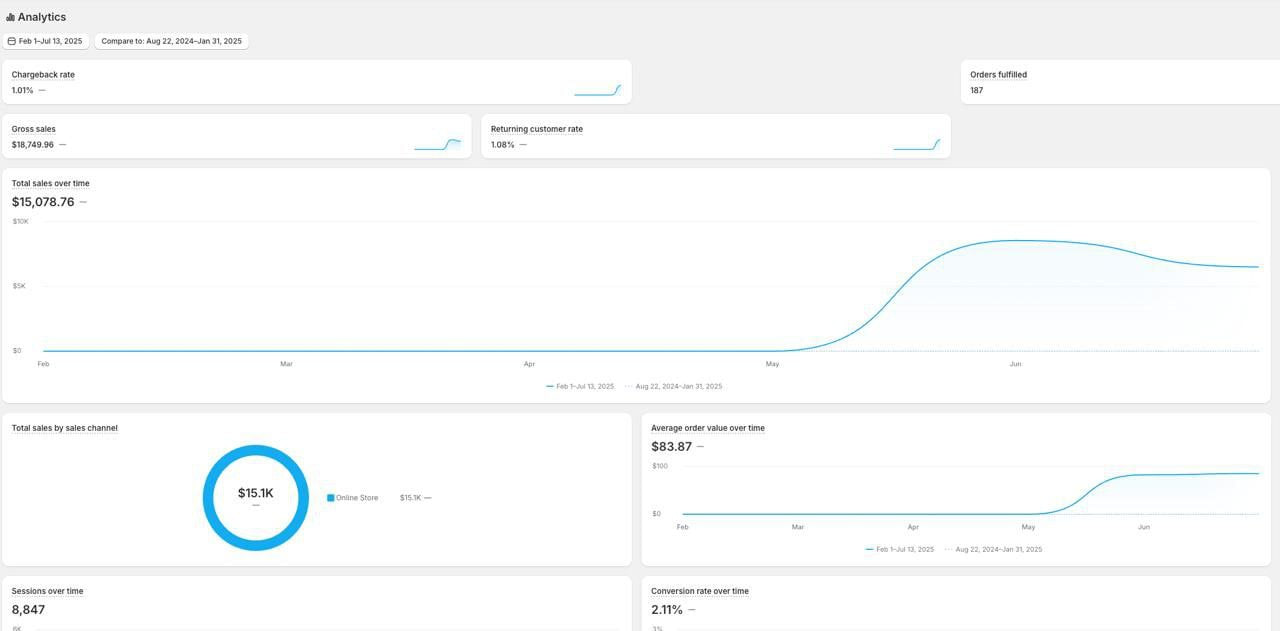Screen dimensions: 1280x631
Task: Click the sparkline on the Gross sales card
Action: [439, 142]
